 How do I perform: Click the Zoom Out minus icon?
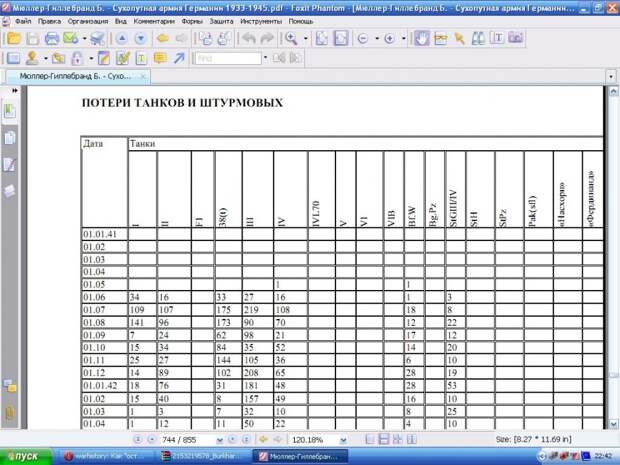[363, 38]
